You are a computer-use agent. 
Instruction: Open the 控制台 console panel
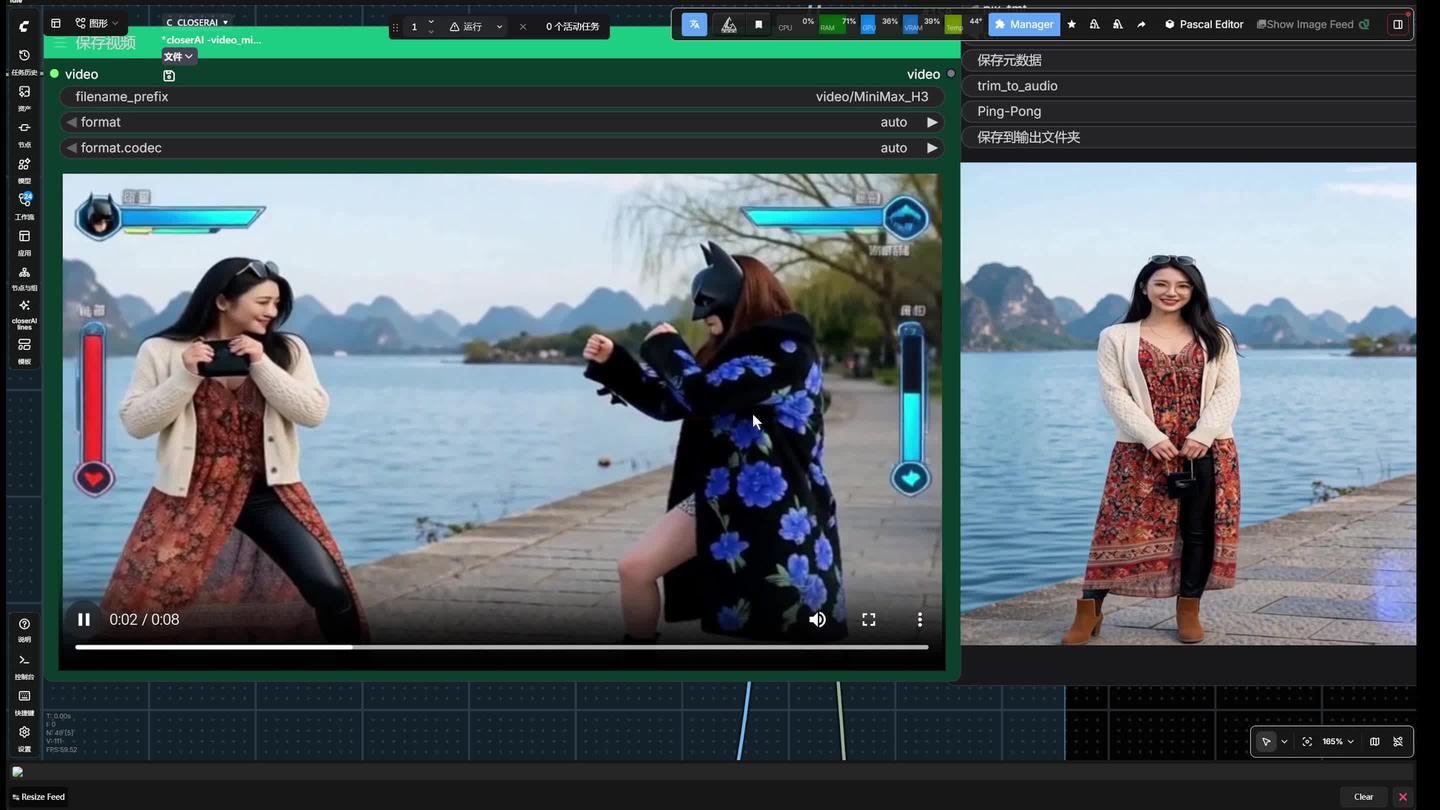(24, 666)
